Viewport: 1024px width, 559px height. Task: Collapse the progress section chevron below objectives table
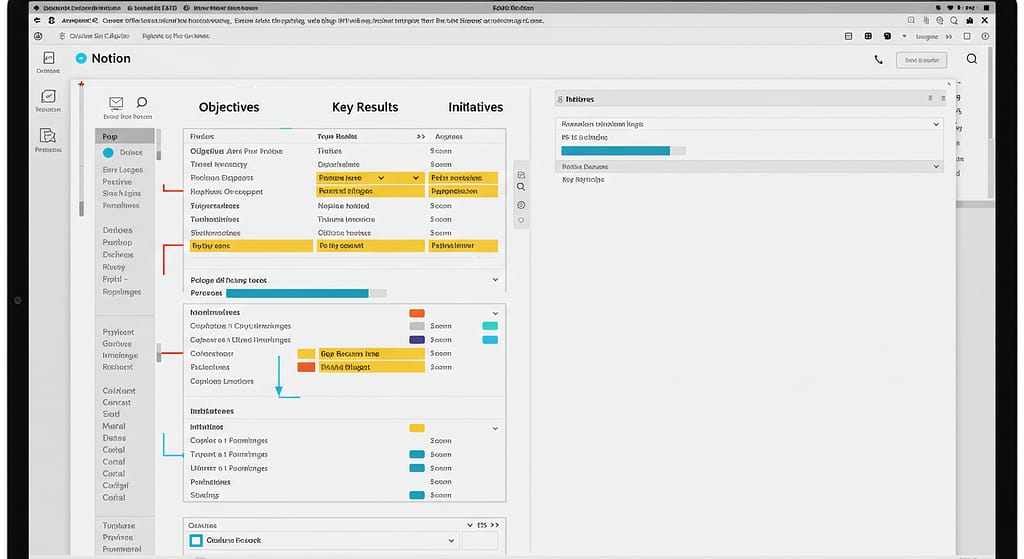tap(495, 281)
